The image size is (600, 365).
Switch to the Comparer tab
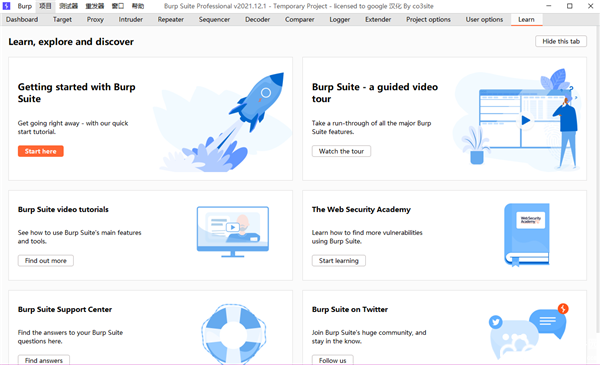click(x=299, y=20)
